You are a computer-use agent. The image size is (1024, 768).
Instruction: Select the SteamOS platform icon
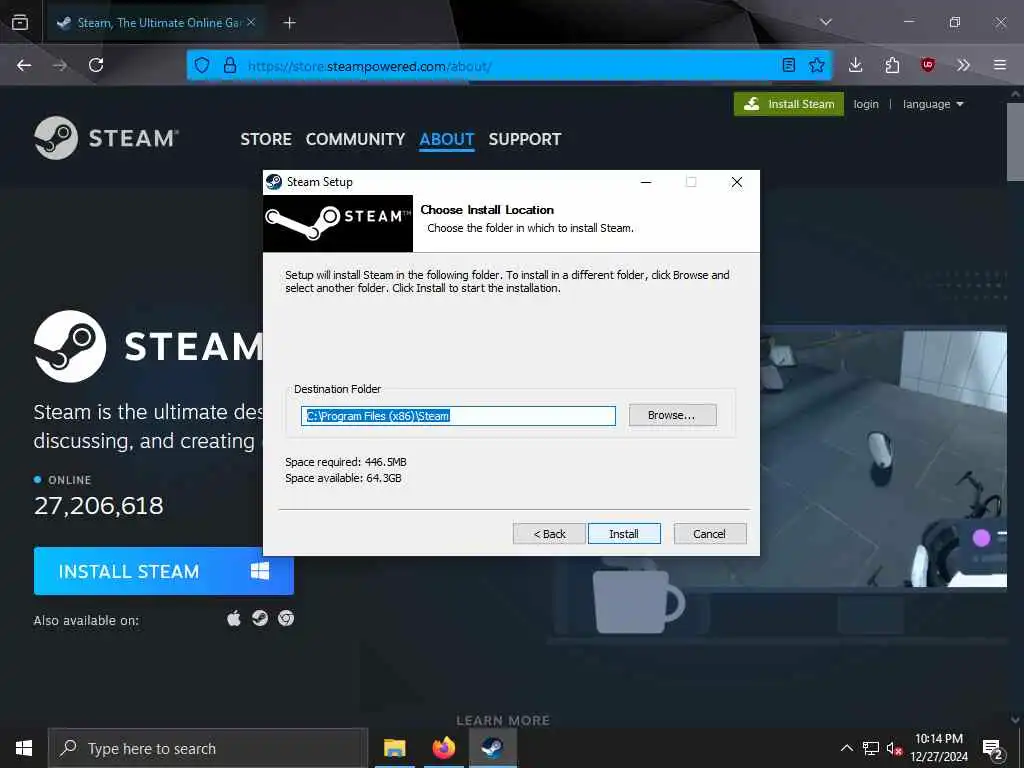coord(260,618)
